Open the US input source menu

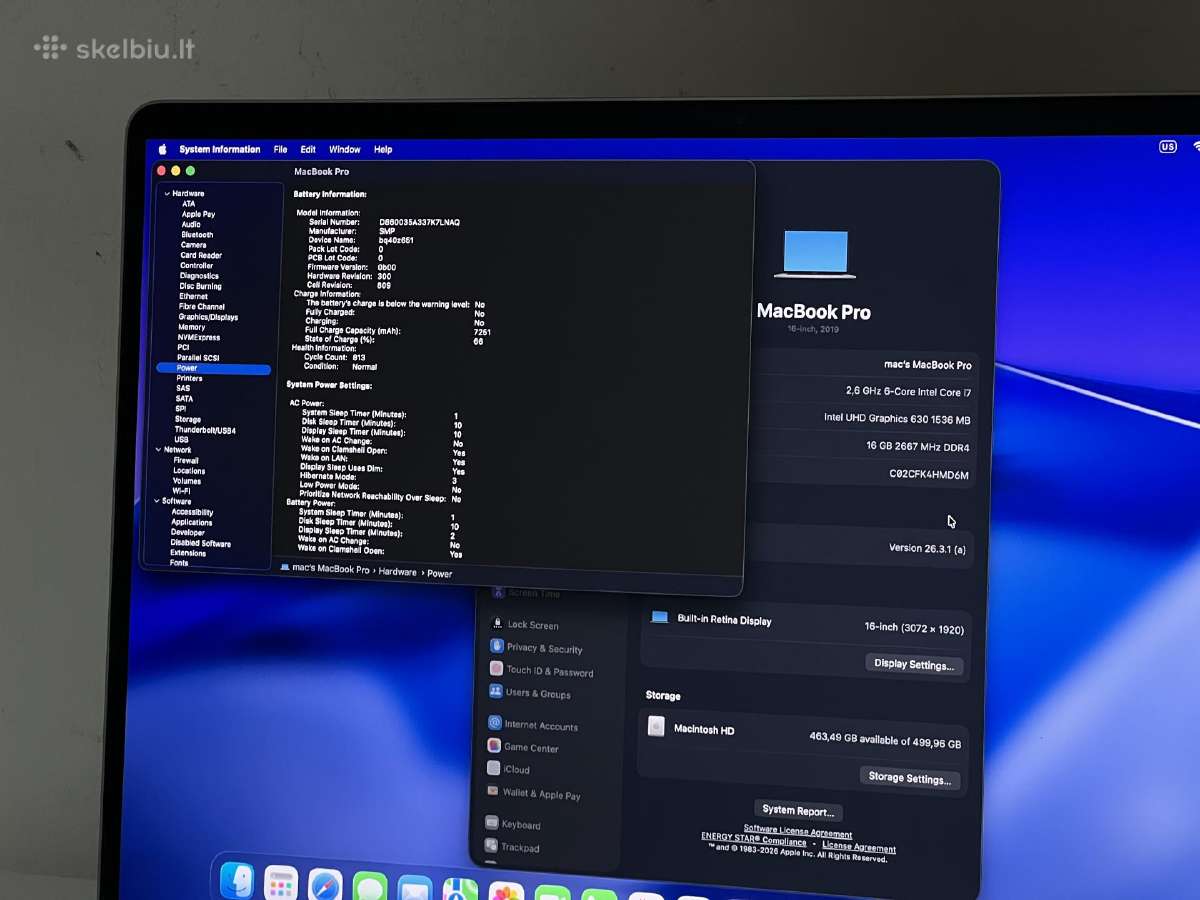tap(1168, 146)
